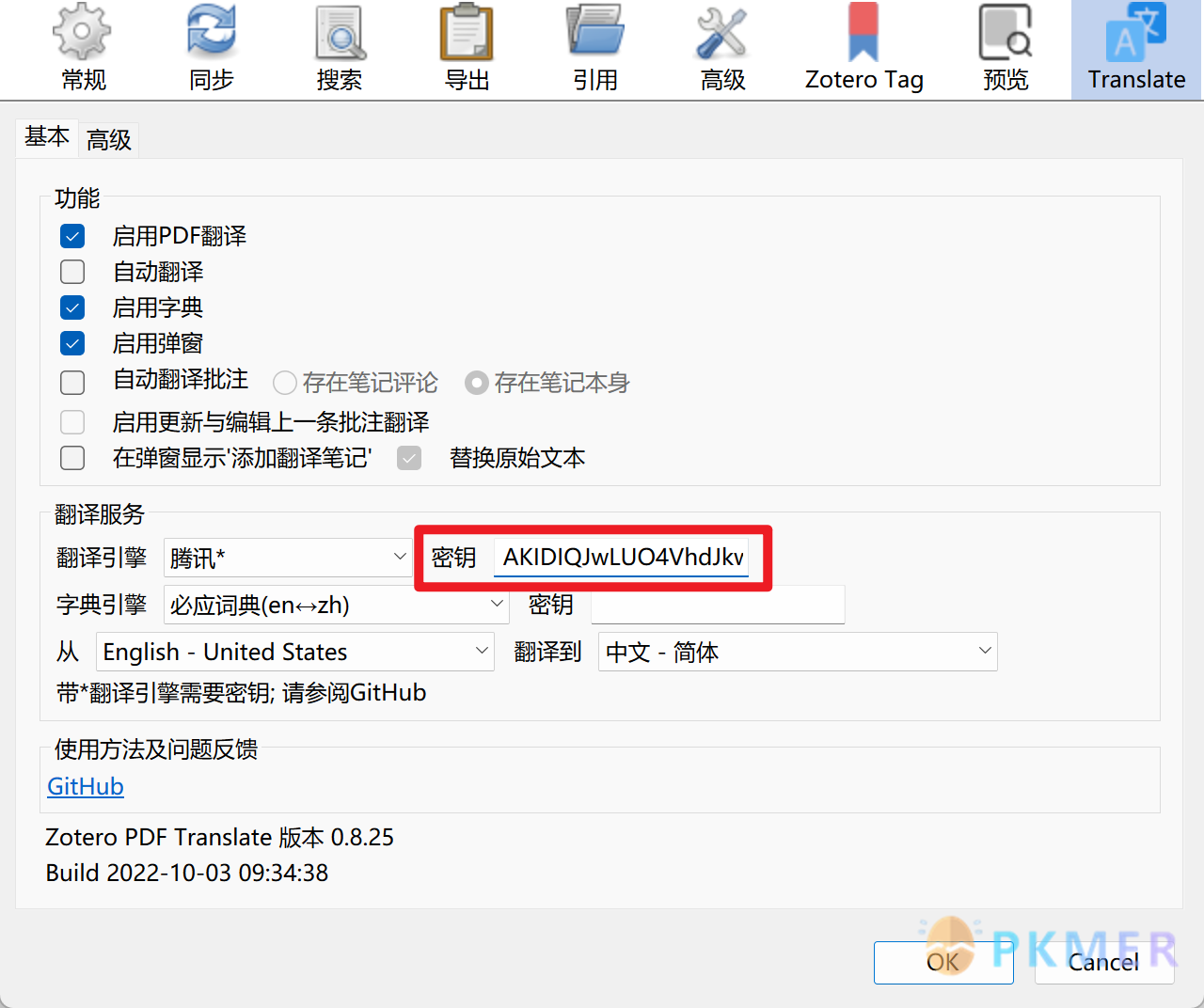Open the source language English - United States dropdown
Screen dimensions: 1204x1008
tap(295, 652)
